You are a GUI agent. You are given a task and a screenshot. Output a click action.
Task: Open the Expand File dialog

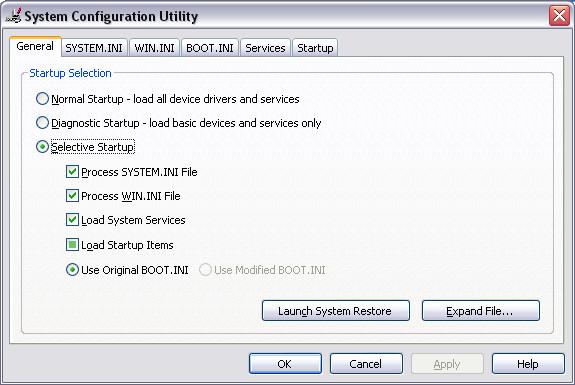point(481,311)
